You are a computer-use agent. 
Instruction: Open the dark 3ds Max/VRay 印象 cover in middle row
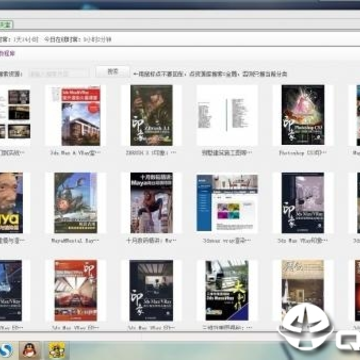303,203
